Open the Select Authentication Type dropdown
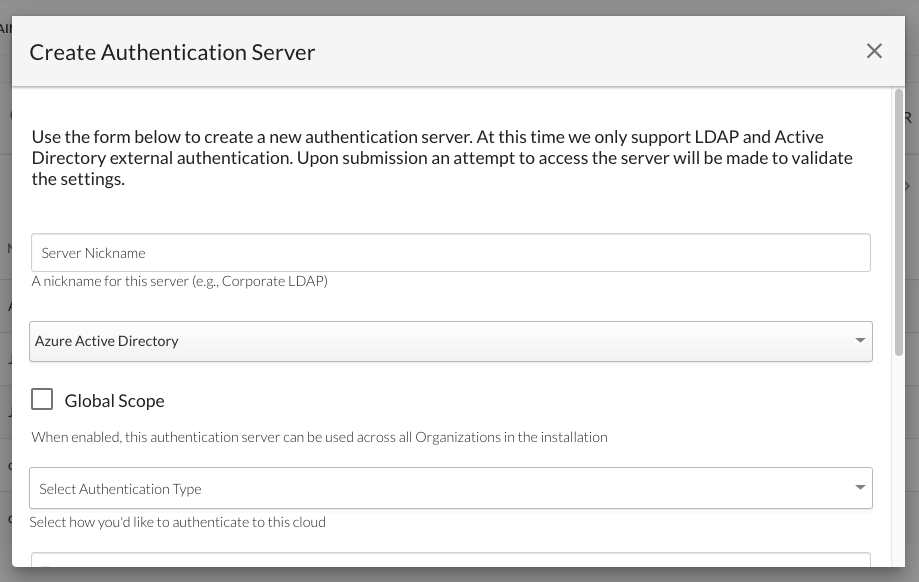The width and height of the screenshot is (919, 582). coord(451,488)
